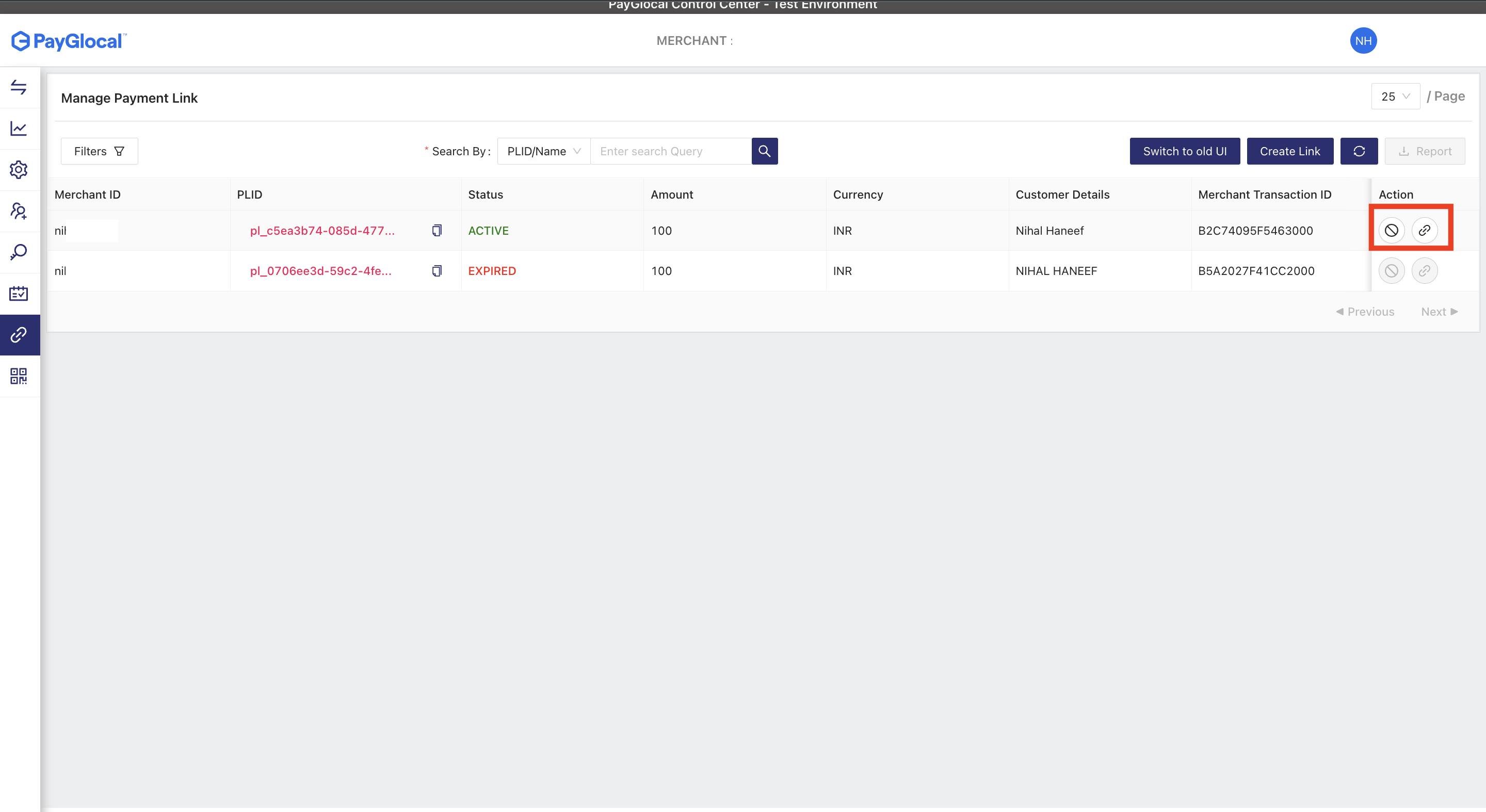1486x812 pixels.
Task: Deactivate the ACTIVE payment link
Action: (1392, 231)
